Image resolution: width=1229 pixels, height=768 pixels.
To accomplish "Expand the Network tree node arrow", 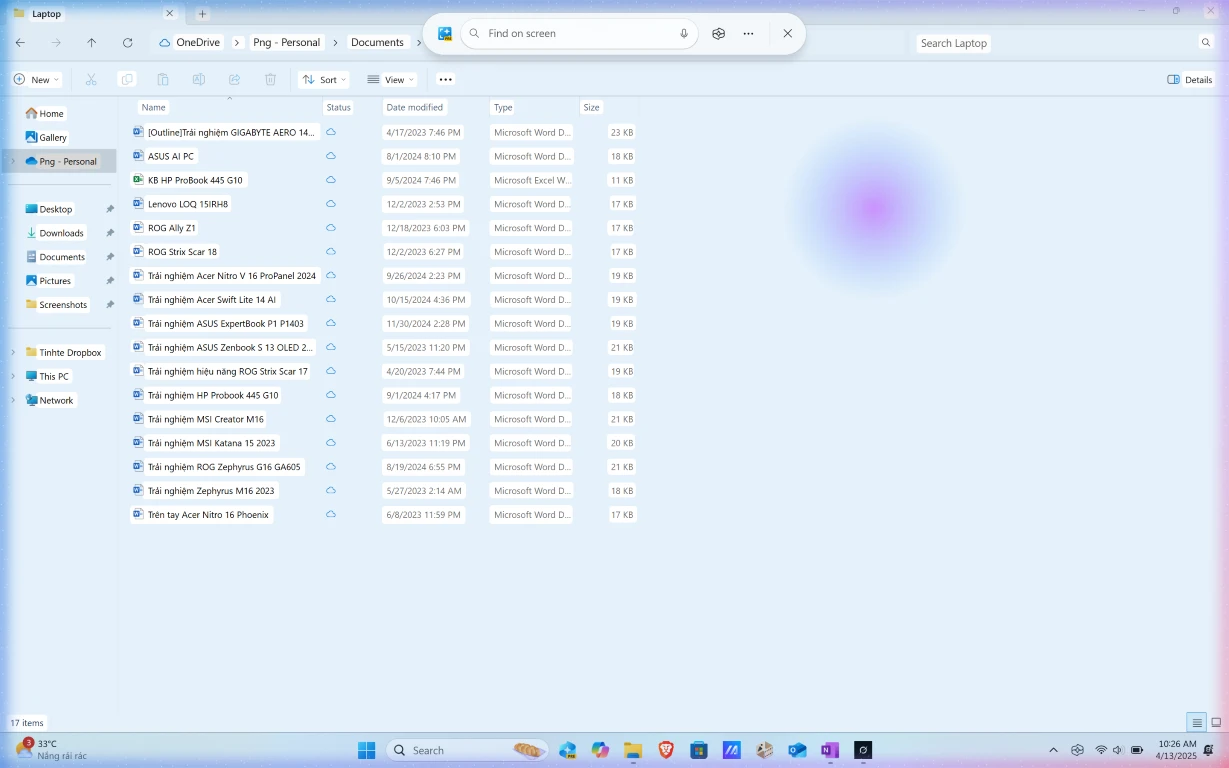I will 12,400.
